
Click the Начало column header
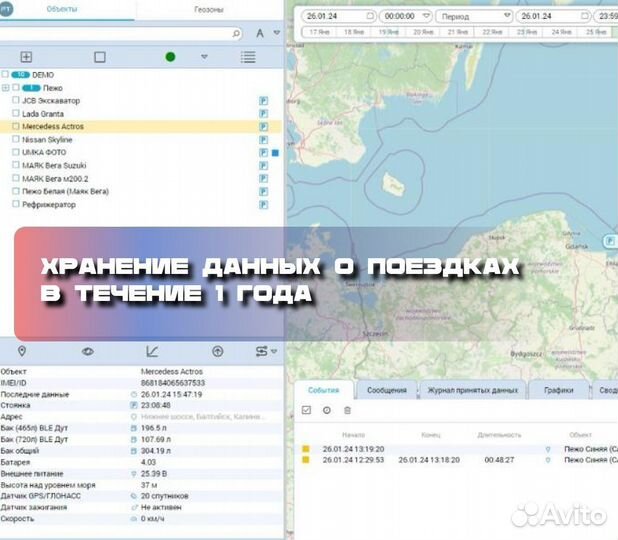pyautogui.click(x=353, y=435)
